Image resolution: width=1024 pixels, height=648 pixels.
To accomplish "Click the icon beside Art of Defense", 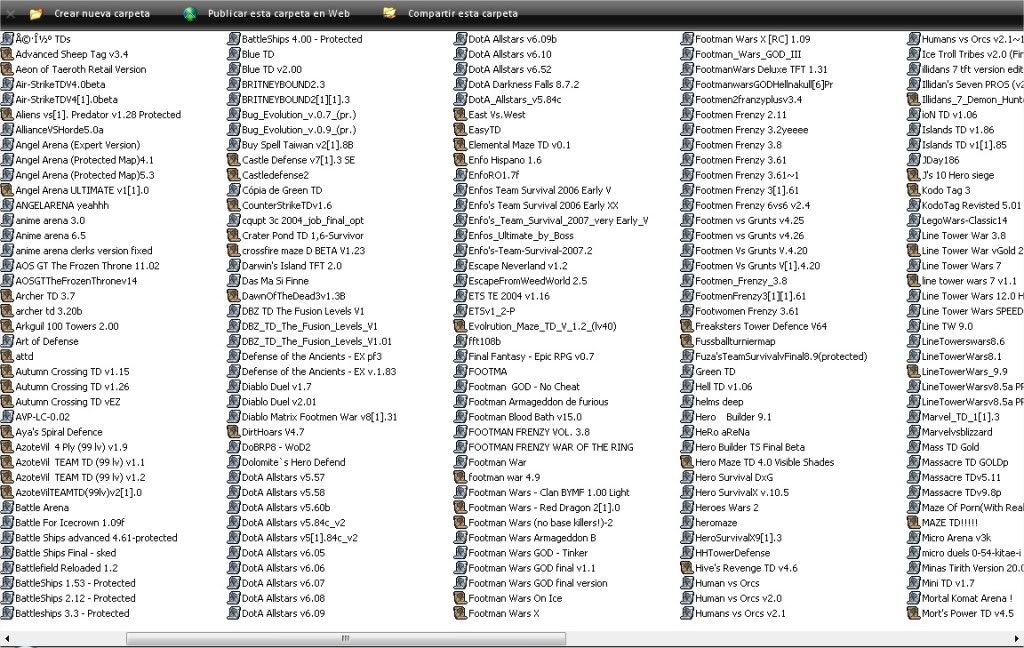I will point(7,341).
